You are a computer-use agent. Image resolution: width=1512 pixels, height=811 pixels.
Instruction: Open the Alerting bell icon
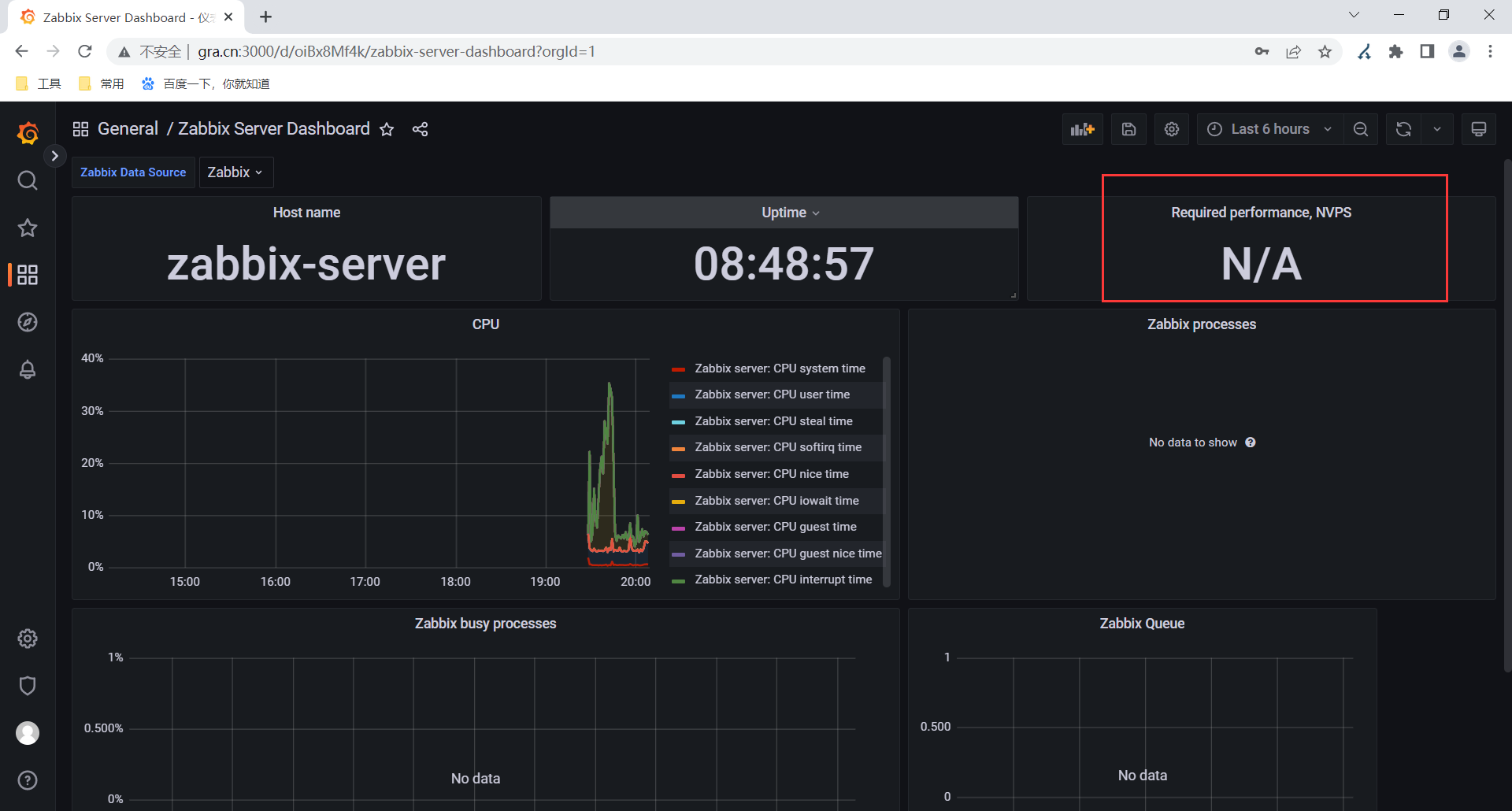[x=28, y=369]
